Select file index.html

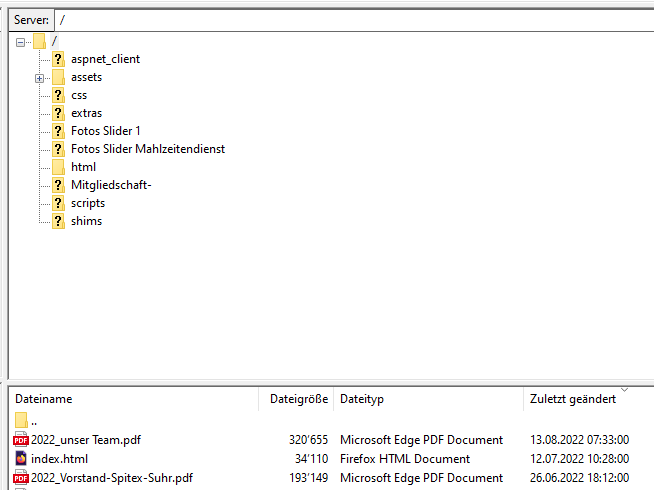59,459
